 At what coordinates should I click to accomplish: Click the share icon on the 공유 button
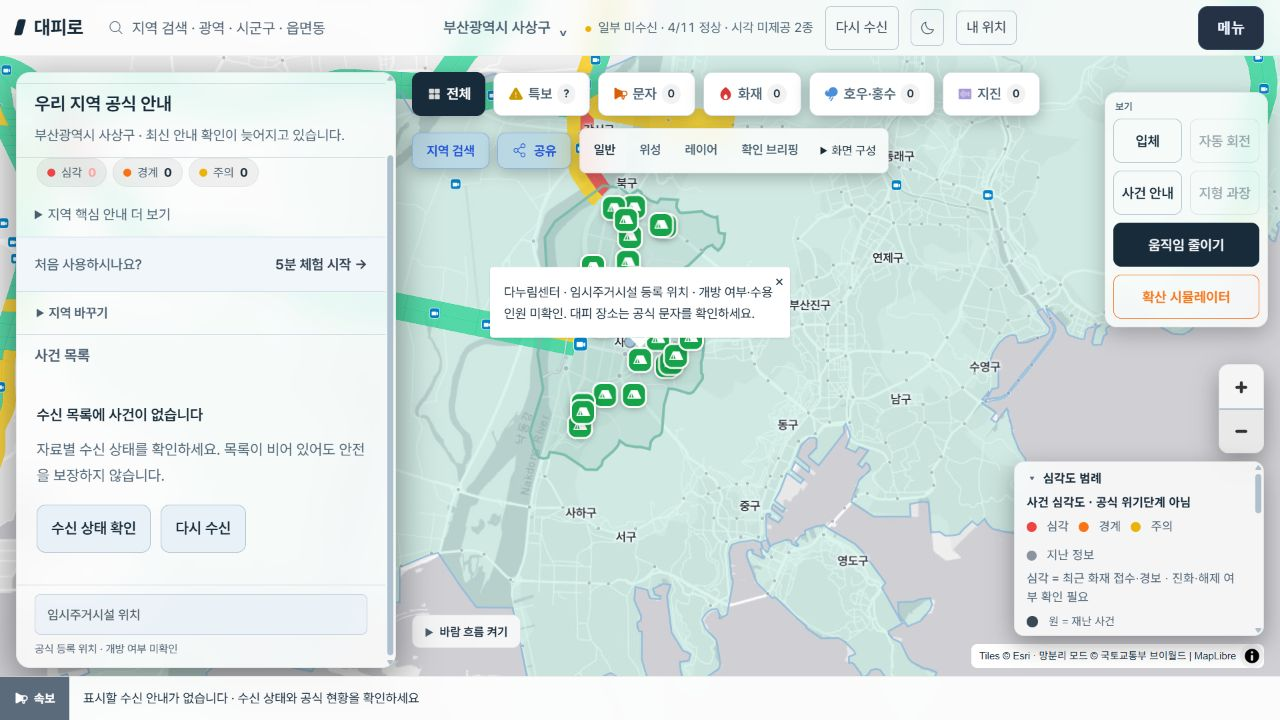[519, 151]
